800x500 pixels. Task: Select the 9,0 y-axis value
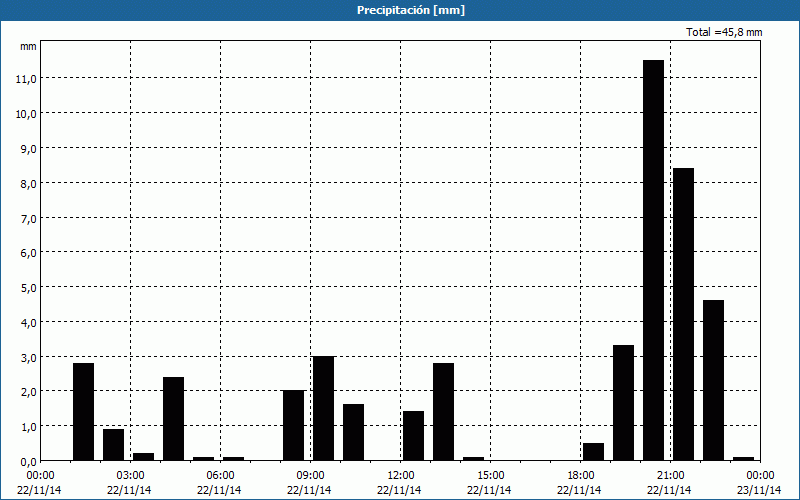point(28,148)
